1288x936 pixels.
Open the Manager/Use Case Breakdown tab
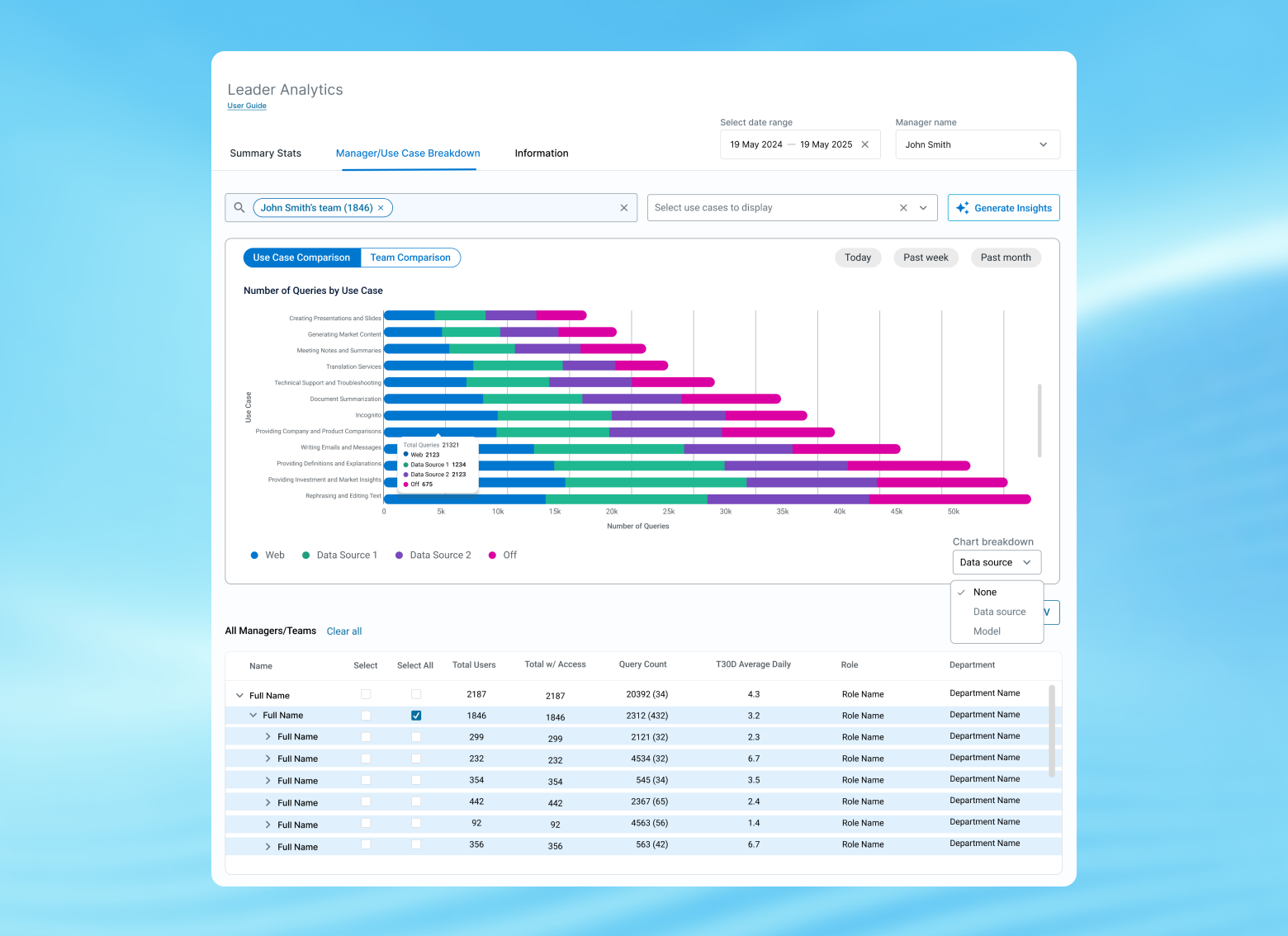point(408,154)
